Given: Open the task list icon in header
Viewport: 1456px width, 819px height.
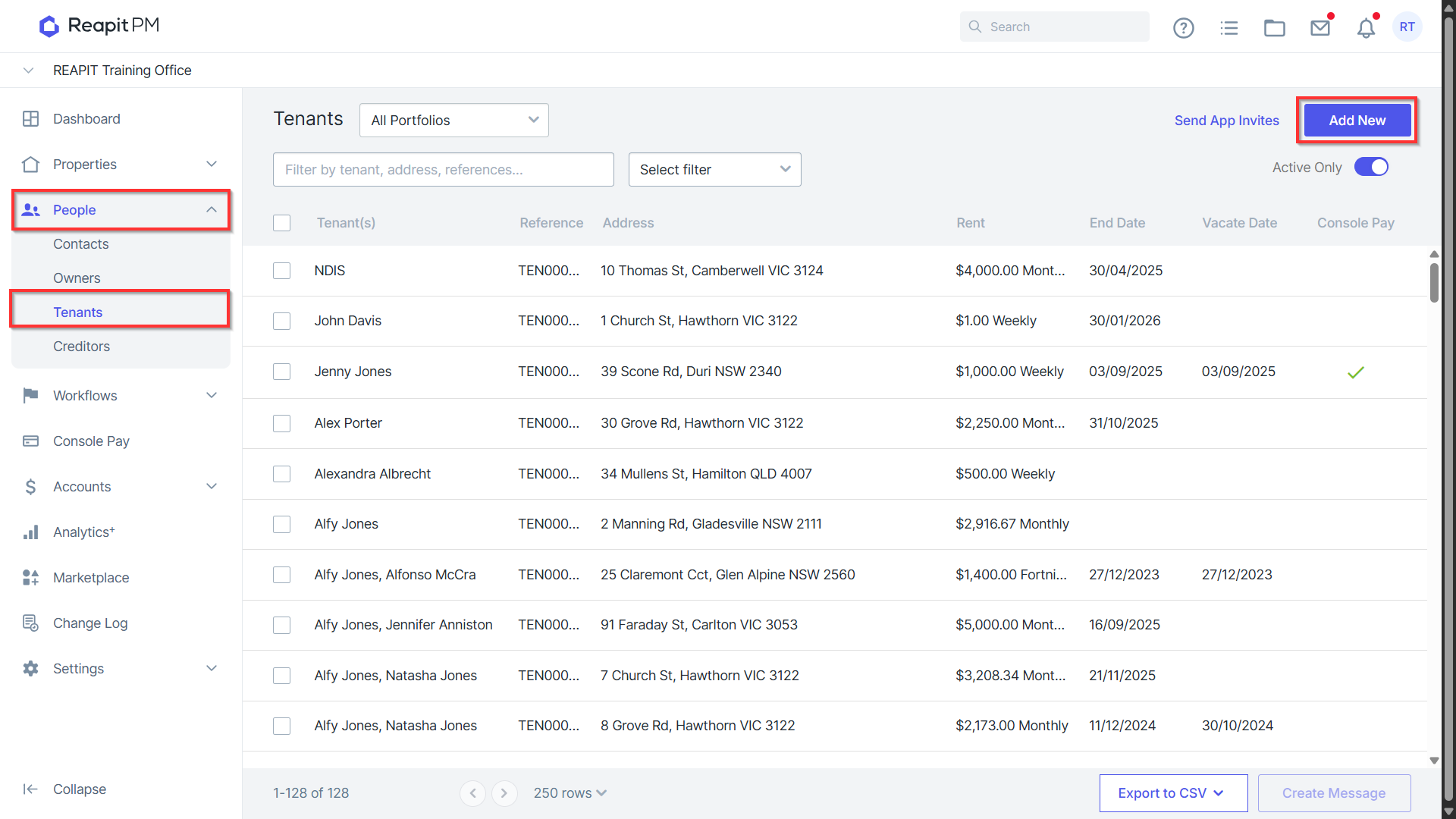Looking at the screenshot, I should coord(1228,28).
